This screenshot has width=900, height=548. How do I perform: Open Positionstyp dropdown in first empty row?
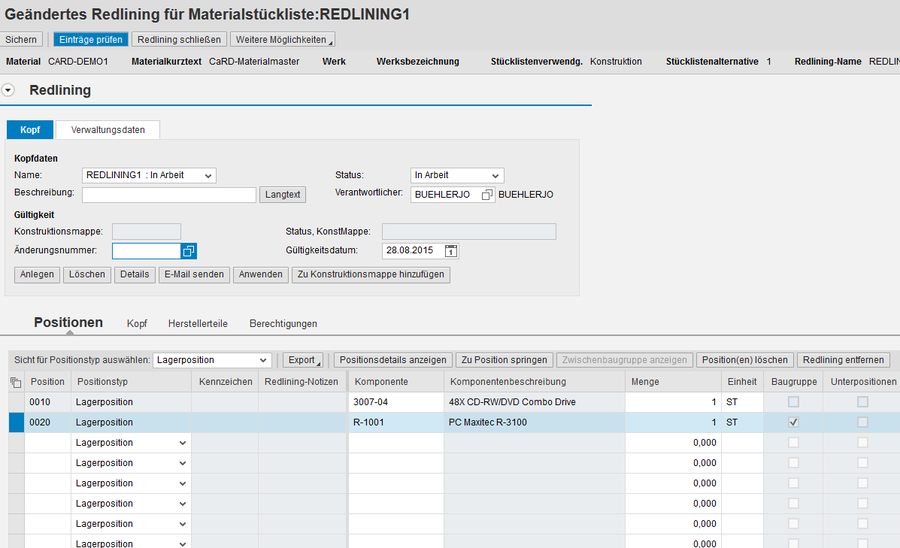tap(183, 443)
